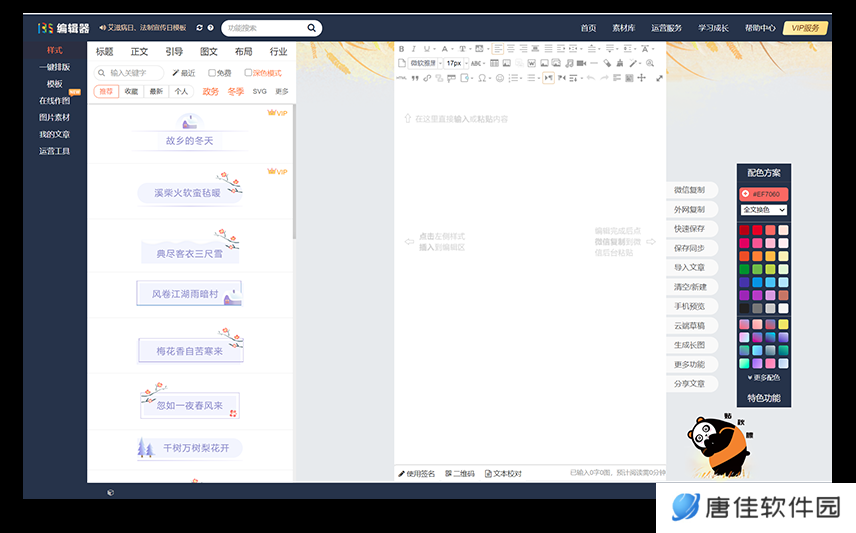Apply underline to text
856x533 pixels.
coord(427,49)
